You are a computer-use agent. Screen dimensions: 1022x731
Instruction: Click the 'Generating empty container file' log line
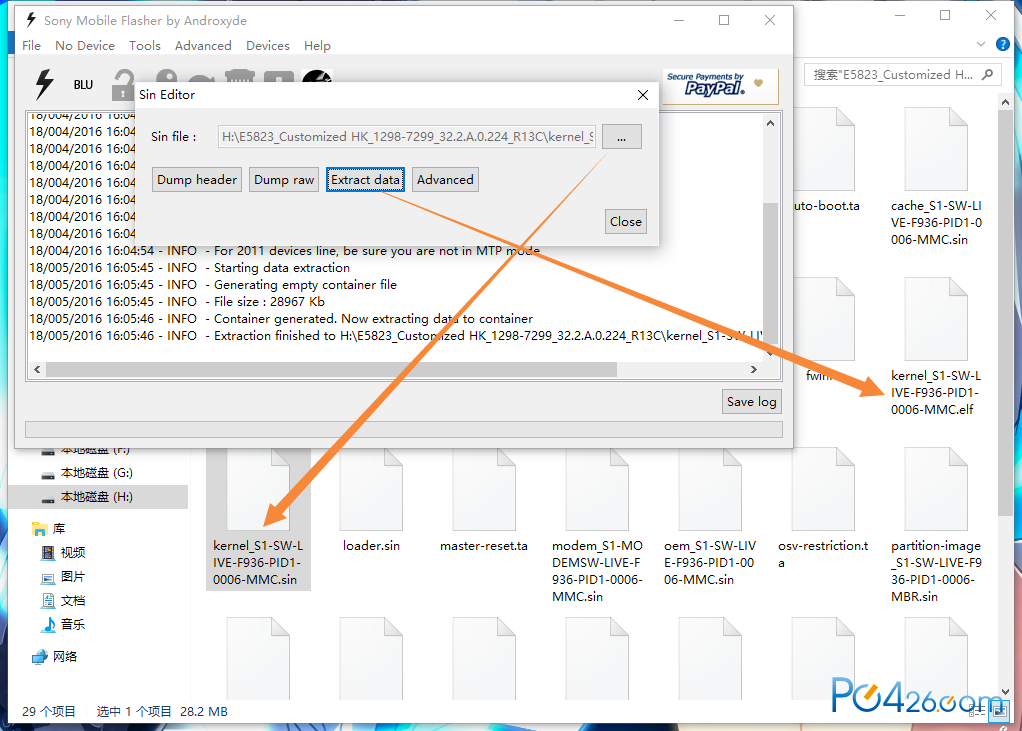point(213,285)
